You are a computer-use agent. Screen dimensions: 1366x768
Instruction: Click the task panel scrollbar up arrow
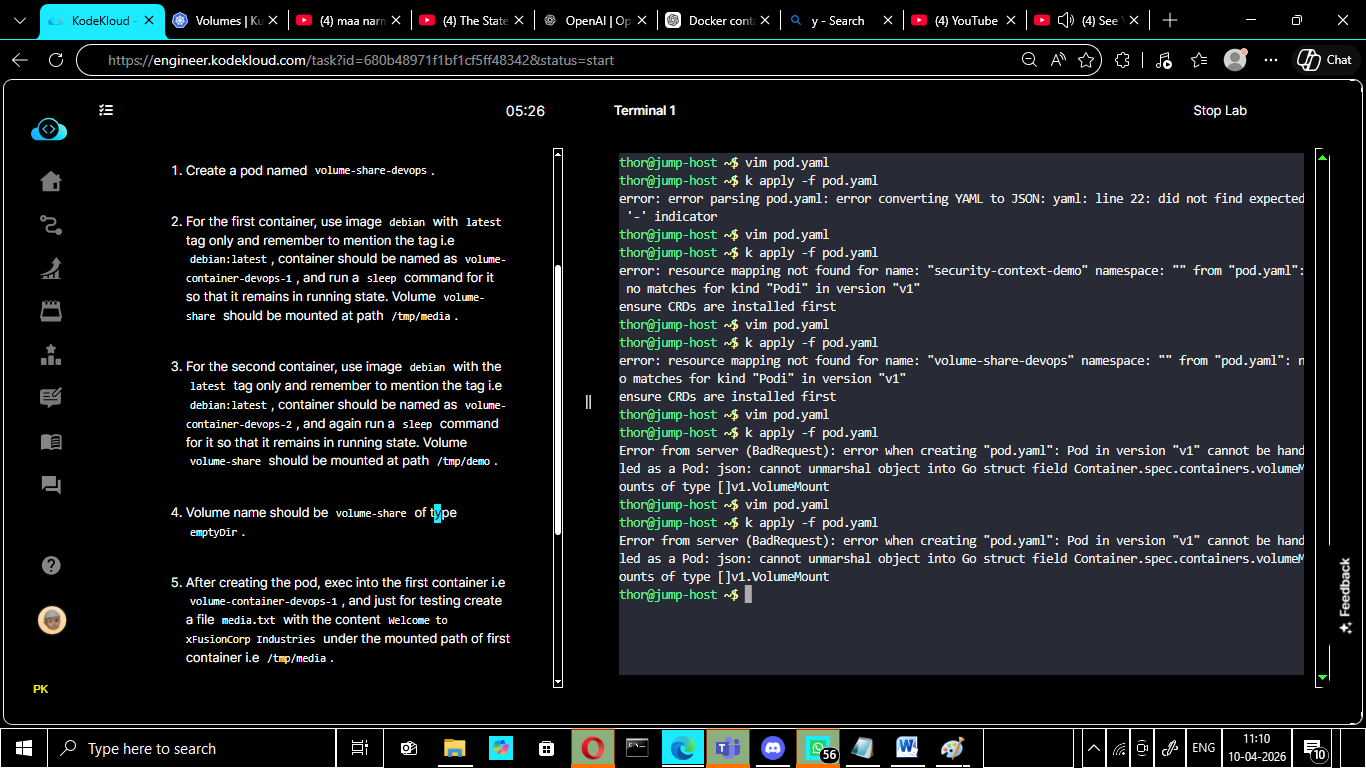(558, 154)
